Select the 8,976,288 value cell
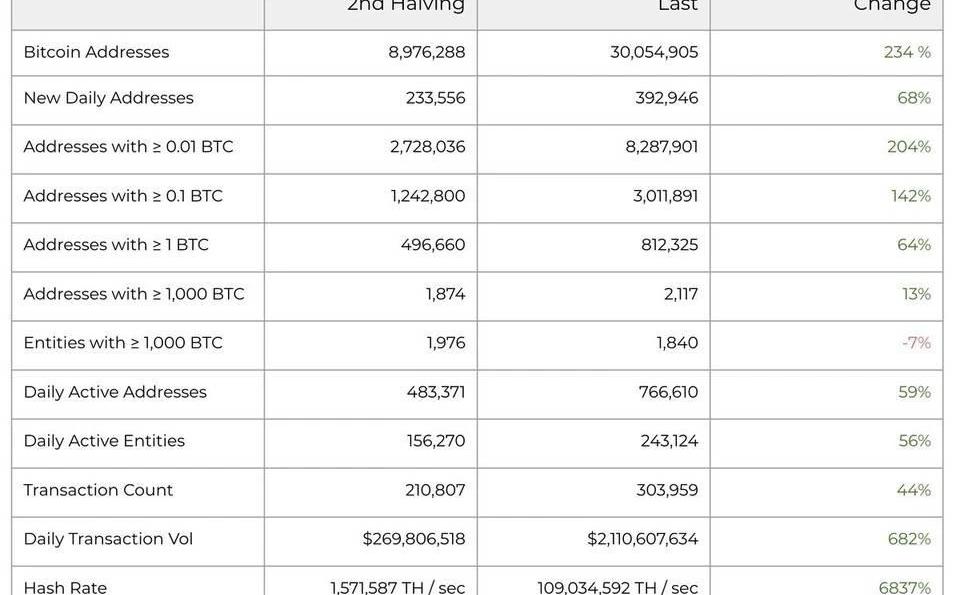 pyautogui.click(x=427, y=52)
